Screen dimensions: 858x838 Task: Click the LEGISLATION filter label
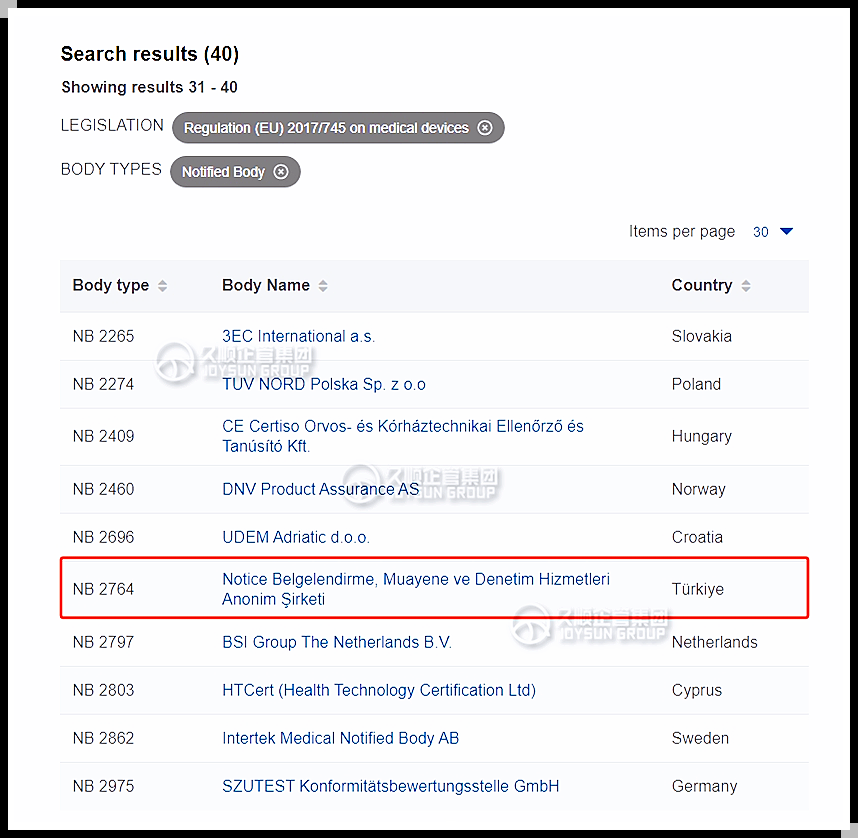tap(112, 125)
